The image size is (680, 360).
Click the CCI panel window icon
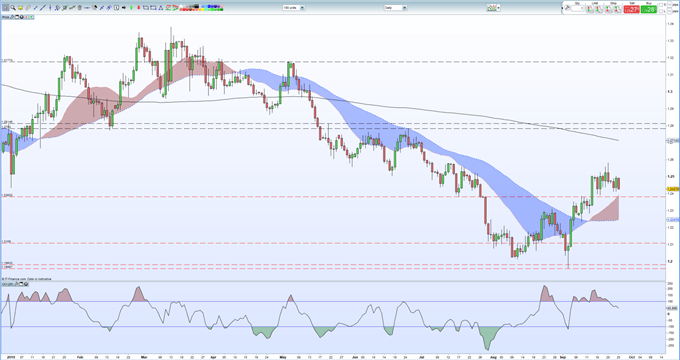[21, 284]
